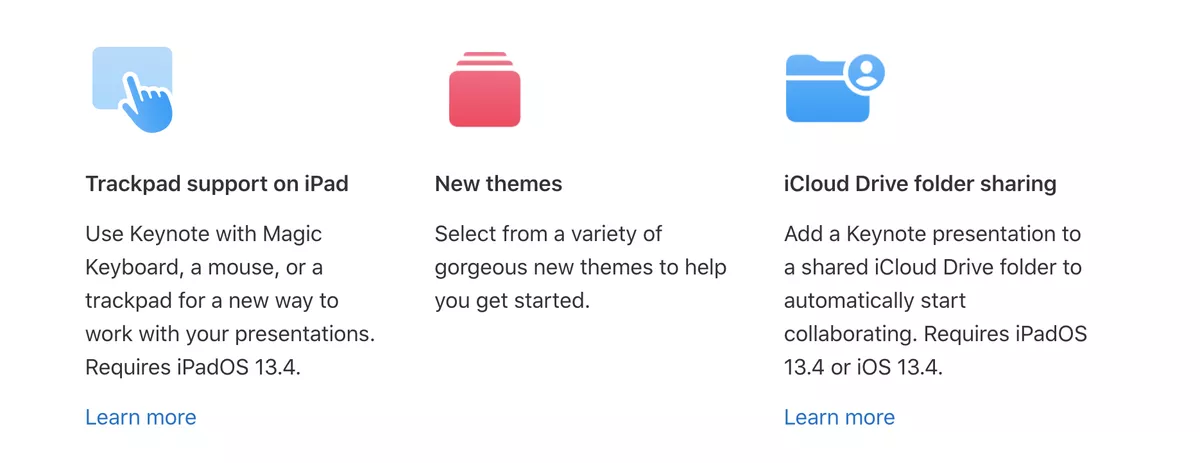1200x463 pixels.
Task: Click the text '13.4 or iOS 13.4.'
Action: pyautogui.click(x=864, y=367)
